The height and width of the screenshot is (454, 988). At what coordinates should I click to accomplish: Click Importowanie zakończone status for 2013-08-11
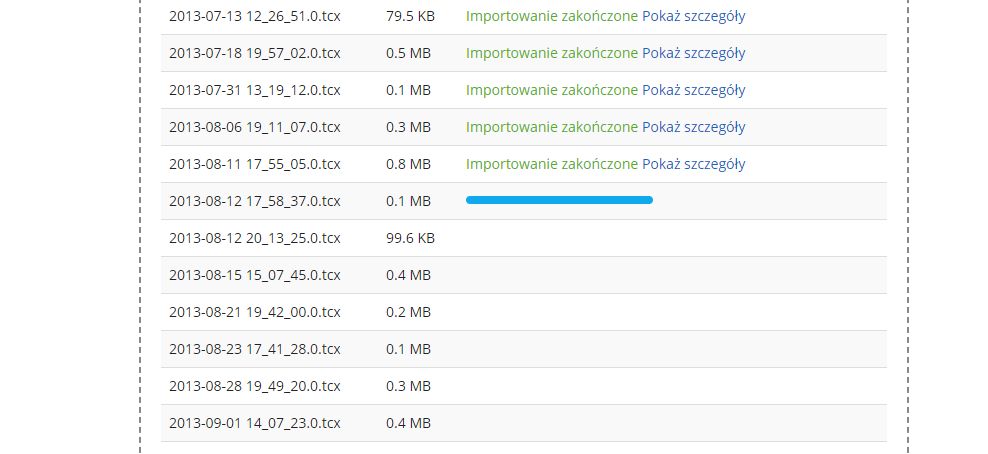tap(551, 164)
